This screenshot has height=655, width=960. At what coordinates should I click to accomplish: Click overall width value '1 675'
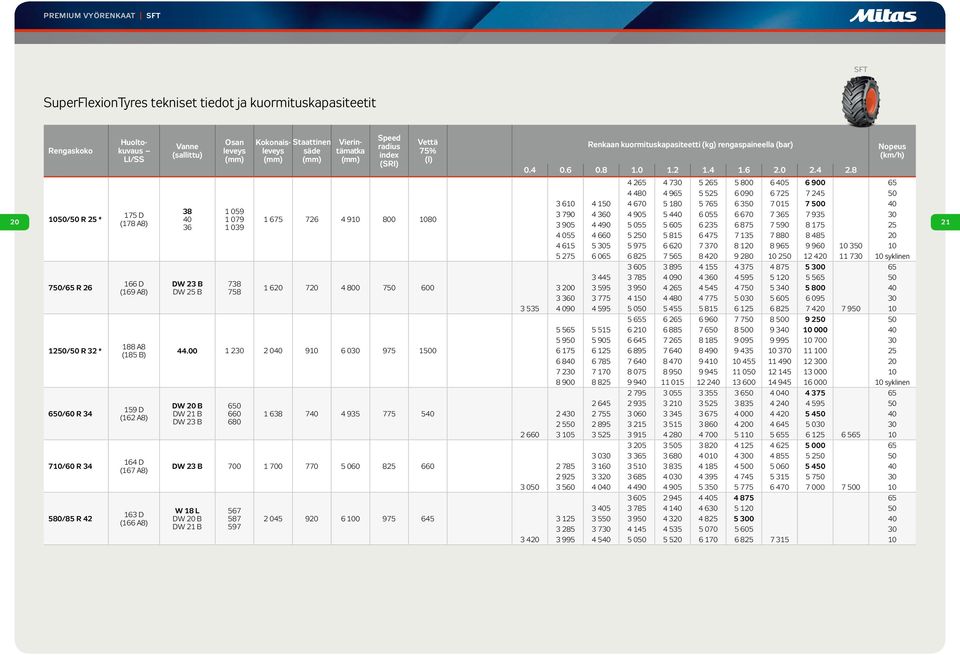click(273, 219)
